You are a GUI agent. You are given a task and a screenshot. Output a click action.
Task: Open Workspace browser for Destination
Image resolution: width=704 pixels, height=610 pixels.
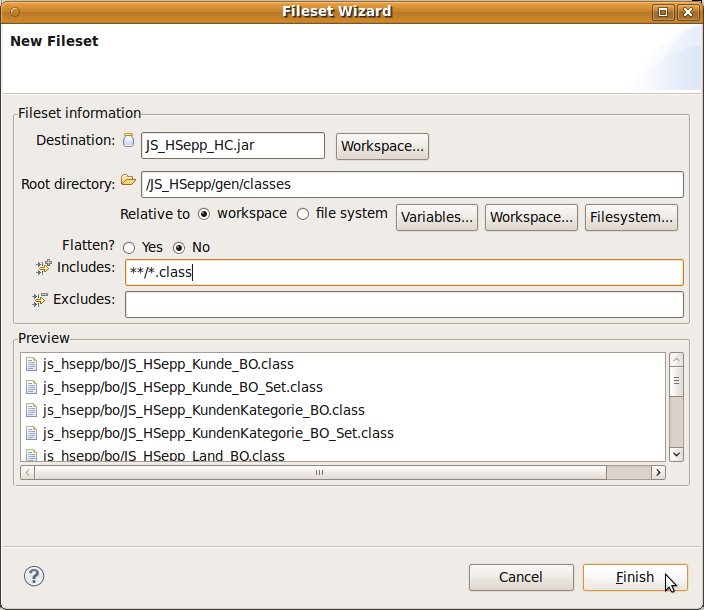383,146
